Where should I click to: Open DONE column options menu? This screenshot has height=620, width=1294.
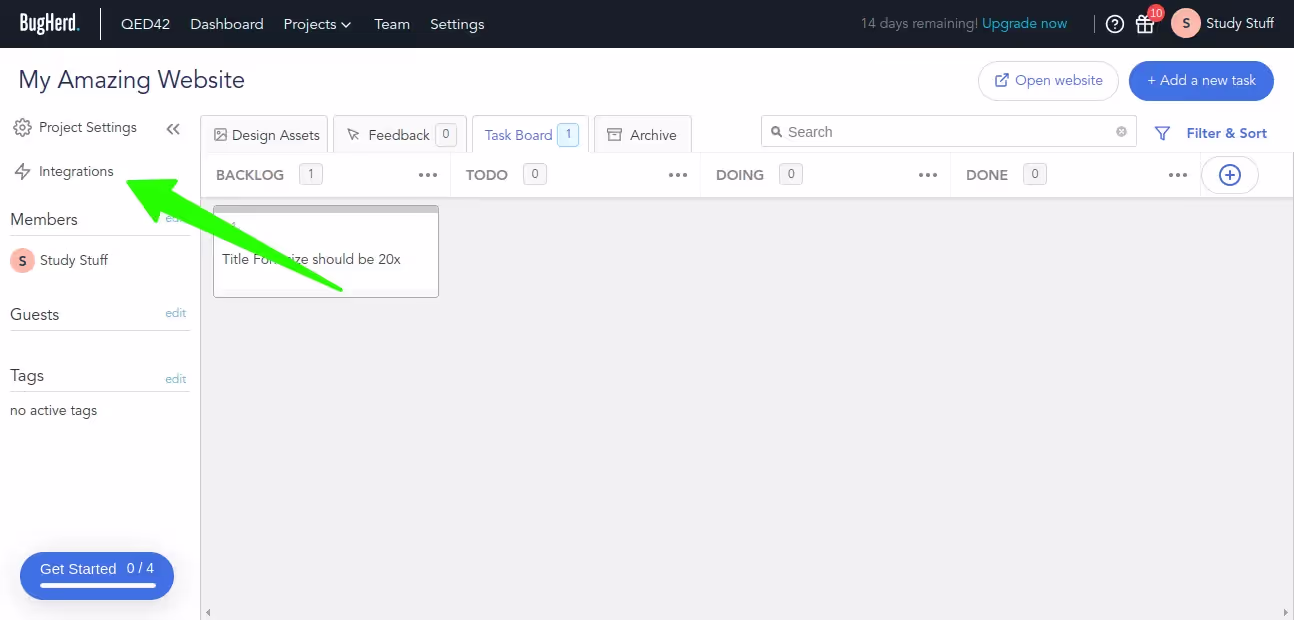[x=1178, y=175]
